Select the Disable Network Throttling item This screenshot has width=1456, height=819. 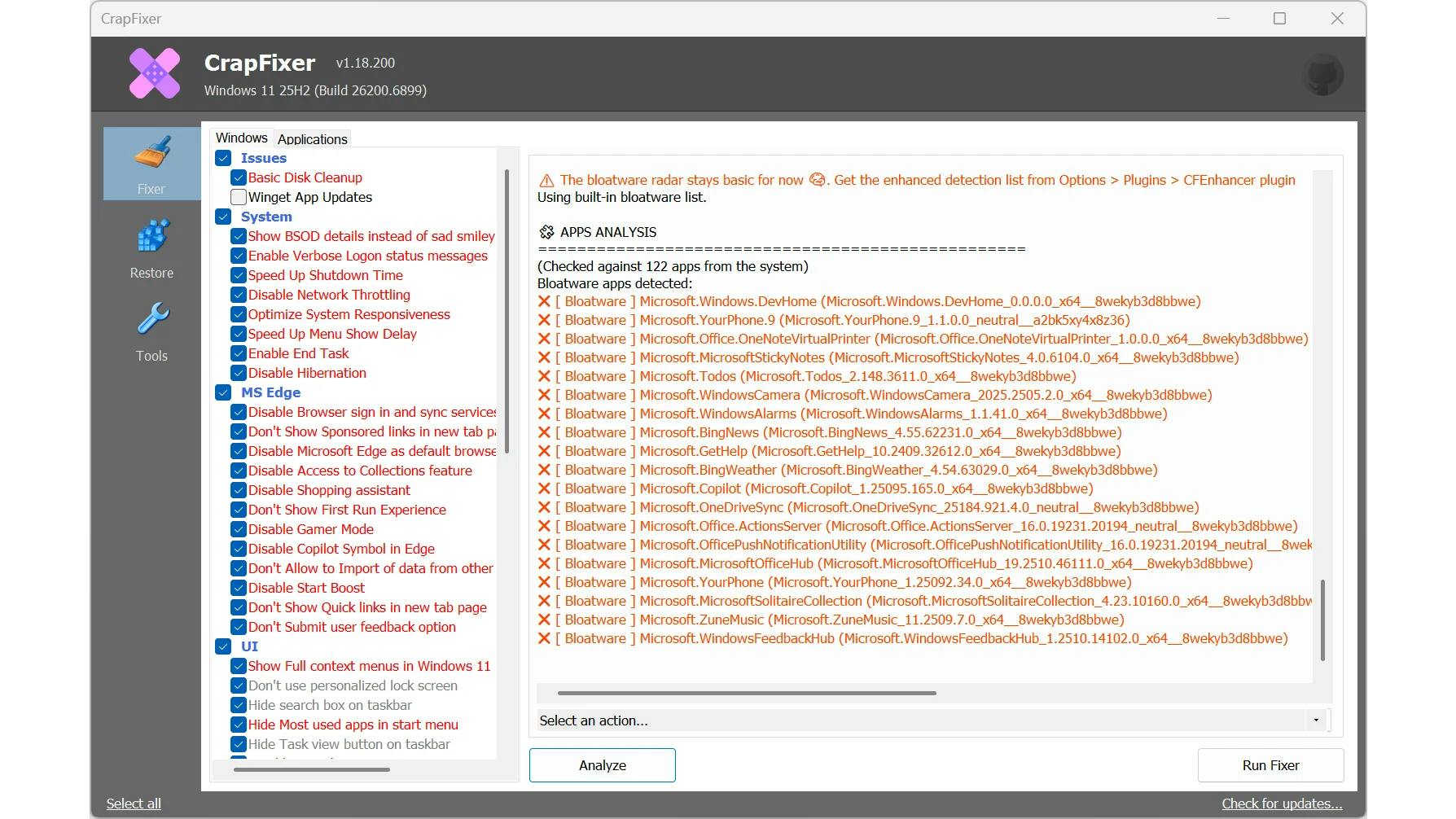pos(329,295)
